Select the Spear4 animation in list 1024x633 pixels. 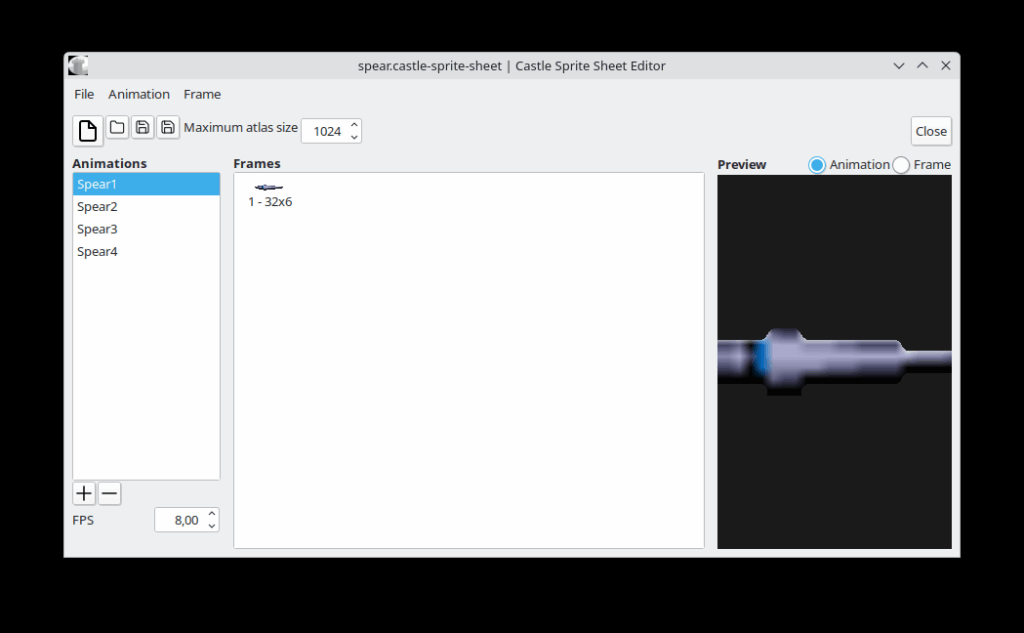tap(97, 252)
